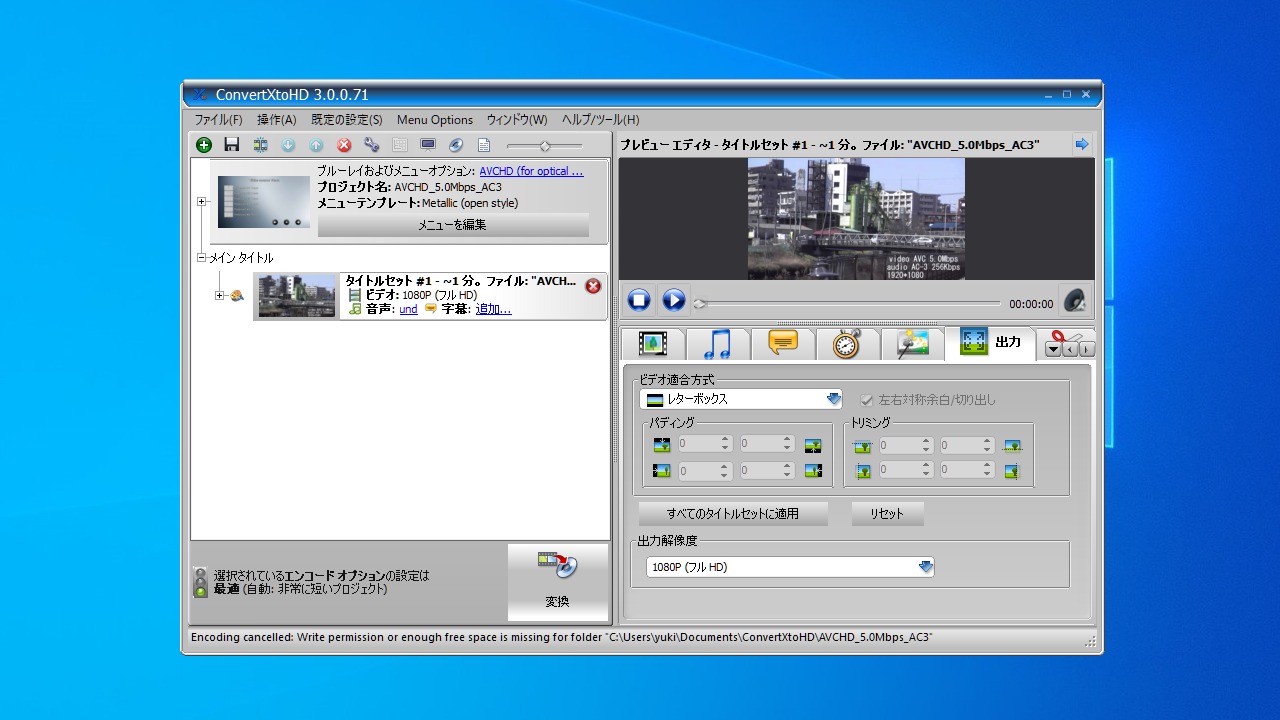Toggle the 左右対称余白/切り出し checkbox

pyautogui.click(x=867, y=400)
